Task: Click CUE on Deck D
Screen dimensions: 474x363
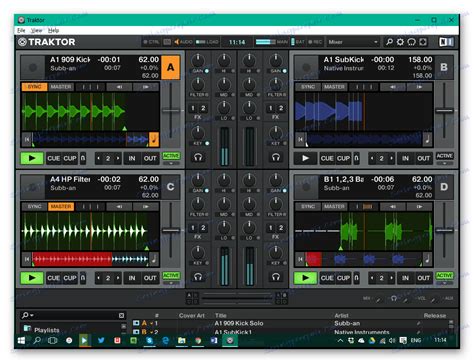Action: tap(327, 278)
